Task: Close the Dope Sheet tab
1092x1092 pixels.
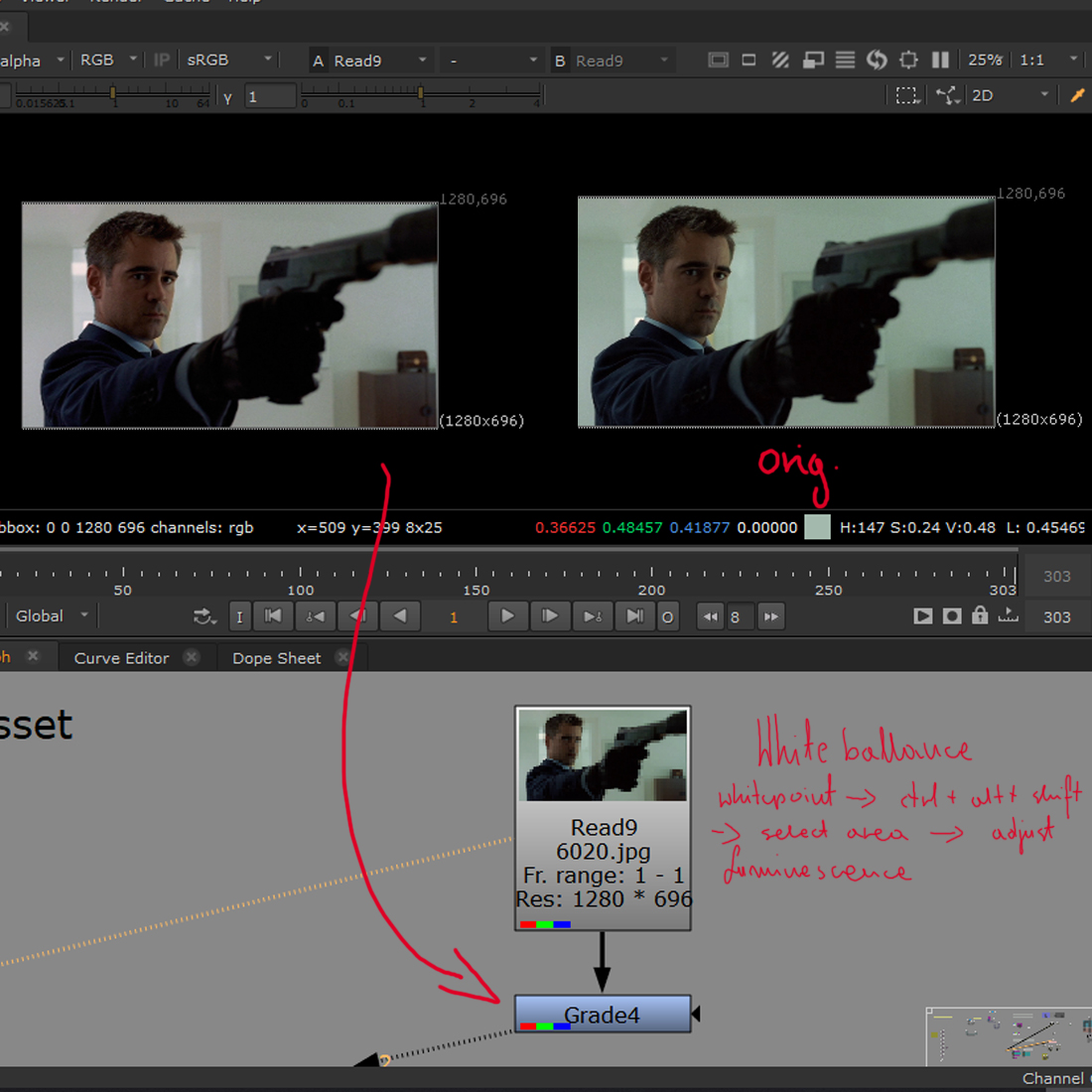Action: [342, 657]
